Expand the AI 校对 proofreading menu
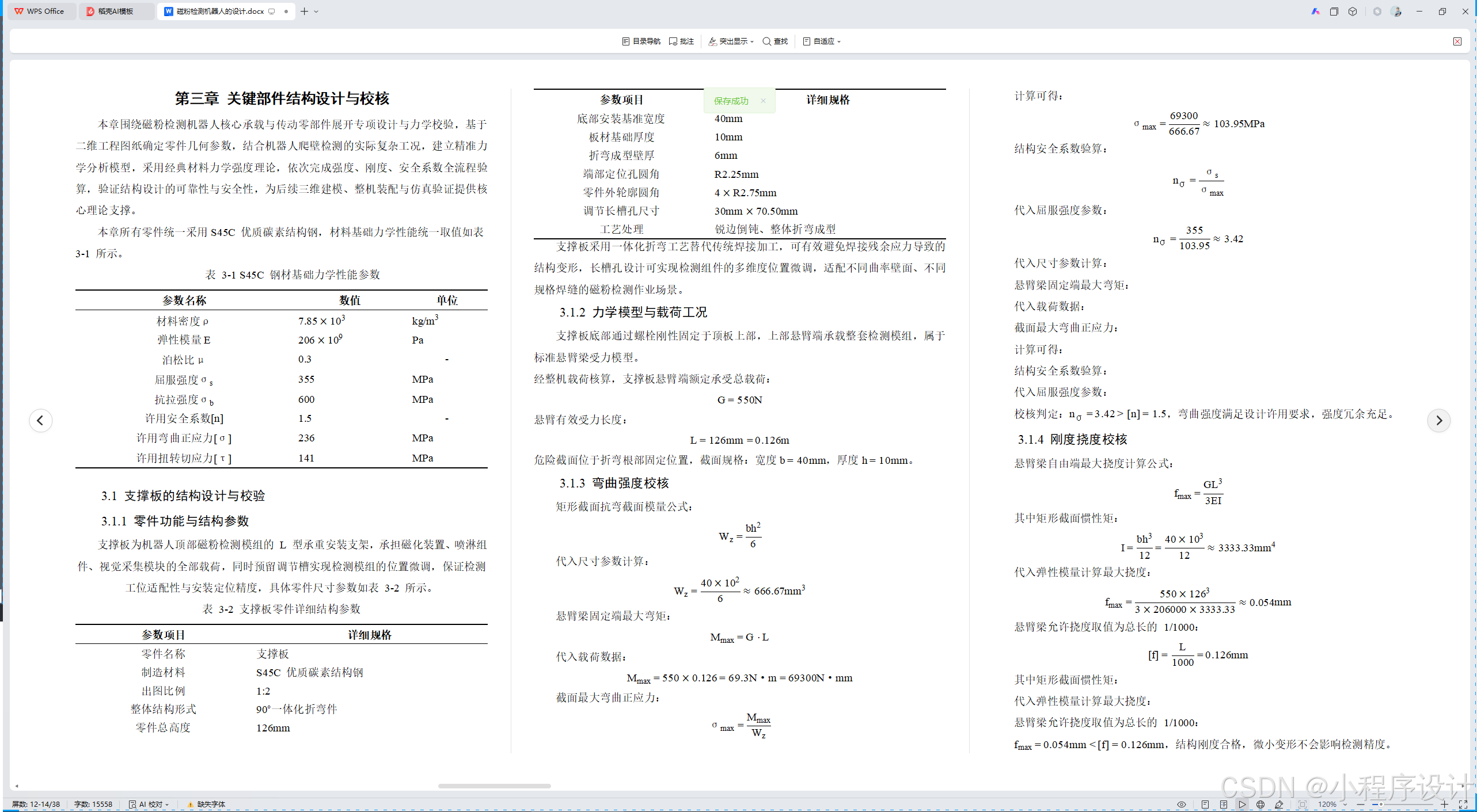1477x812 pixels. (x=149, y=804)
